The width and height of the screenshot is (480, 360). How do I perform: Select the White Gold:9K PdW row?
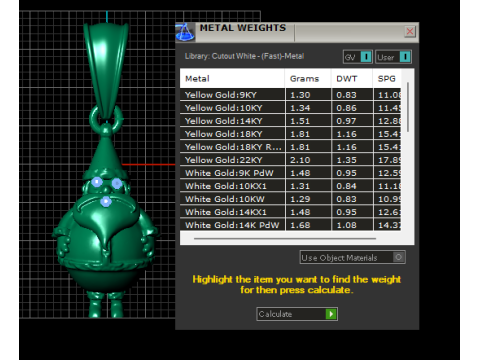pyautogui.click(x=290, y=173)
